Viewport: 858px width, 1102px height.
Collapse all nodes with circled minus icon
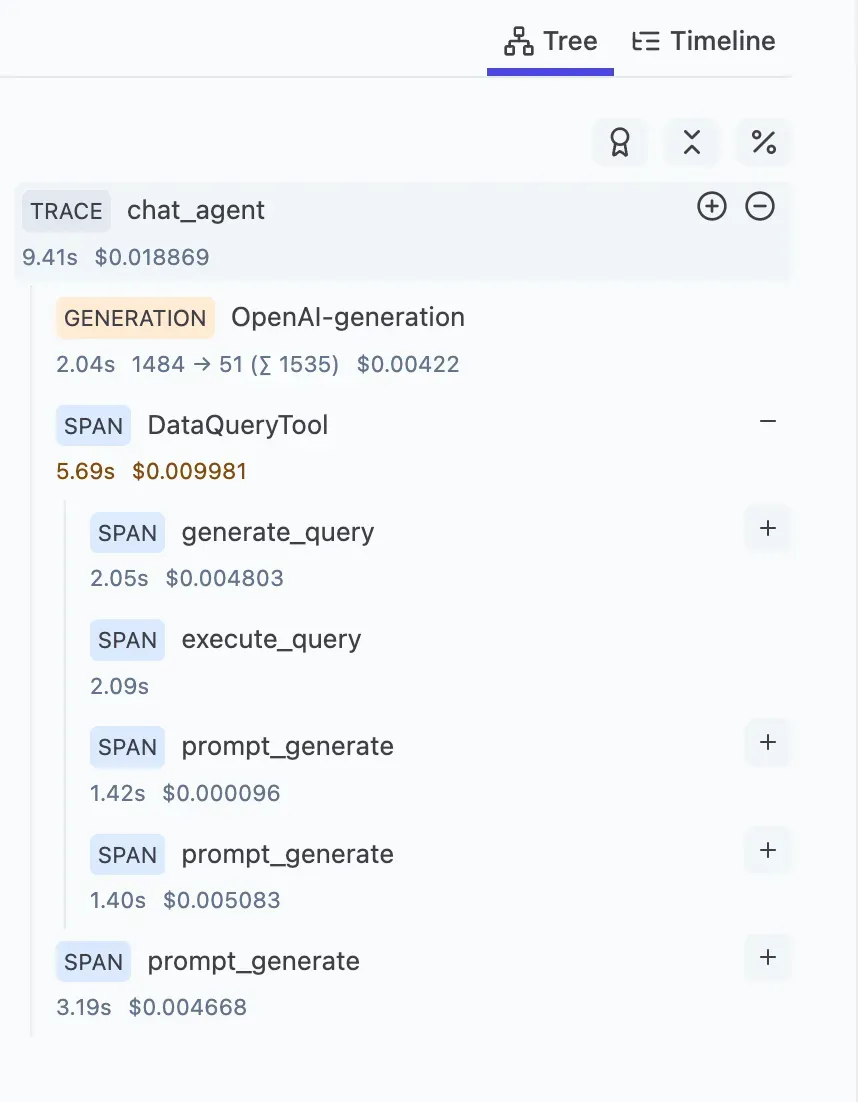(x=760, y=207)
